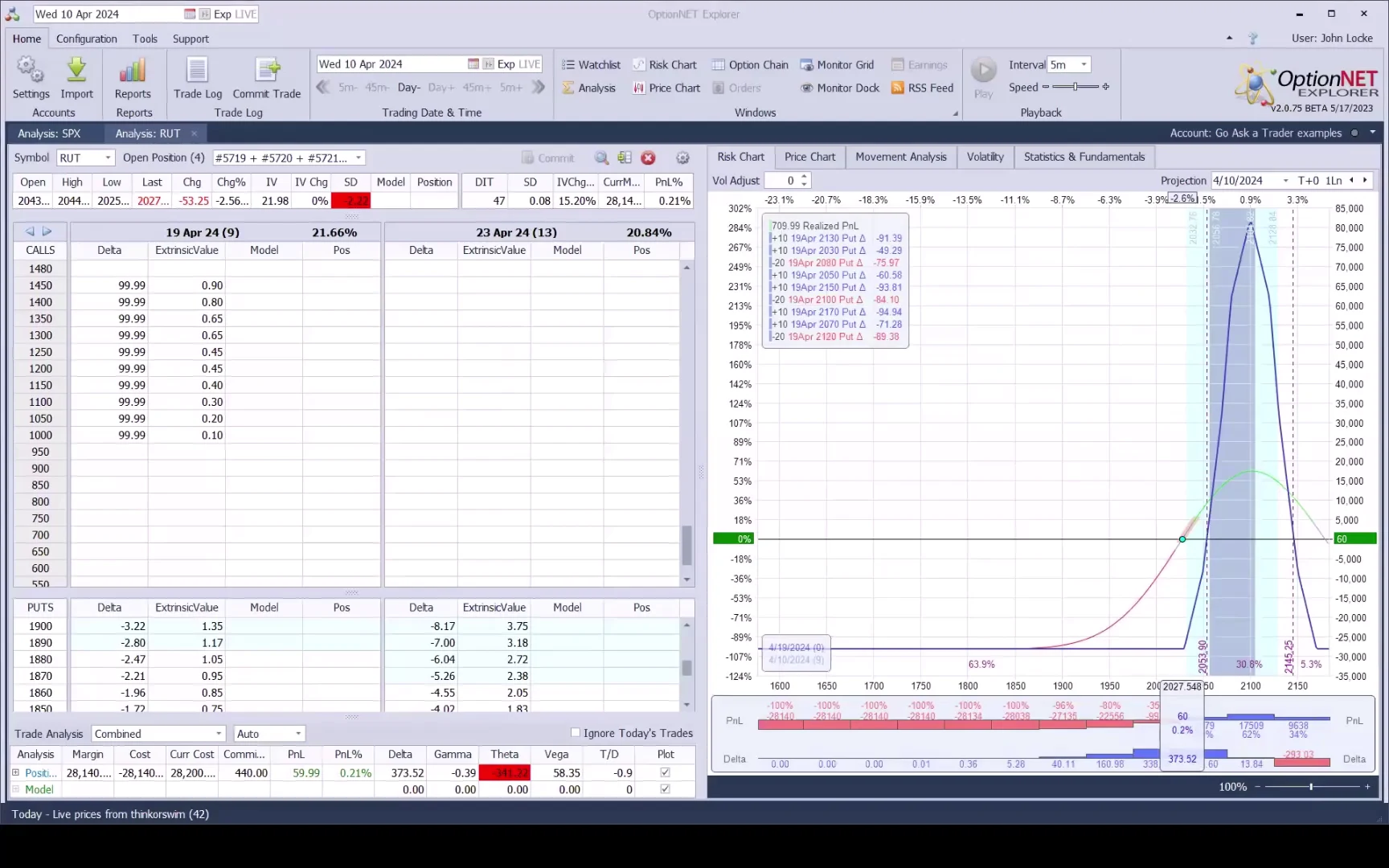This screenshot has height=868, width=1389.
Task: Toggle the T+0 projection option
Action: pos(1308,181)
